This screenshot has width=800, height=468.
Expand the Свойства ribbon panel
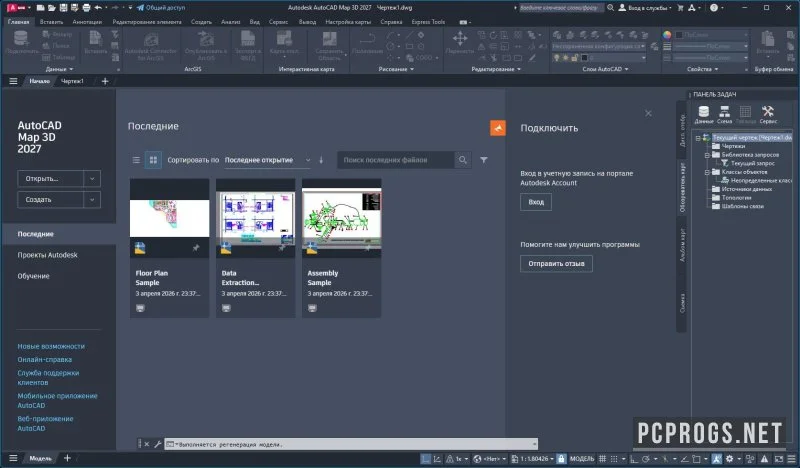point(702,69)
